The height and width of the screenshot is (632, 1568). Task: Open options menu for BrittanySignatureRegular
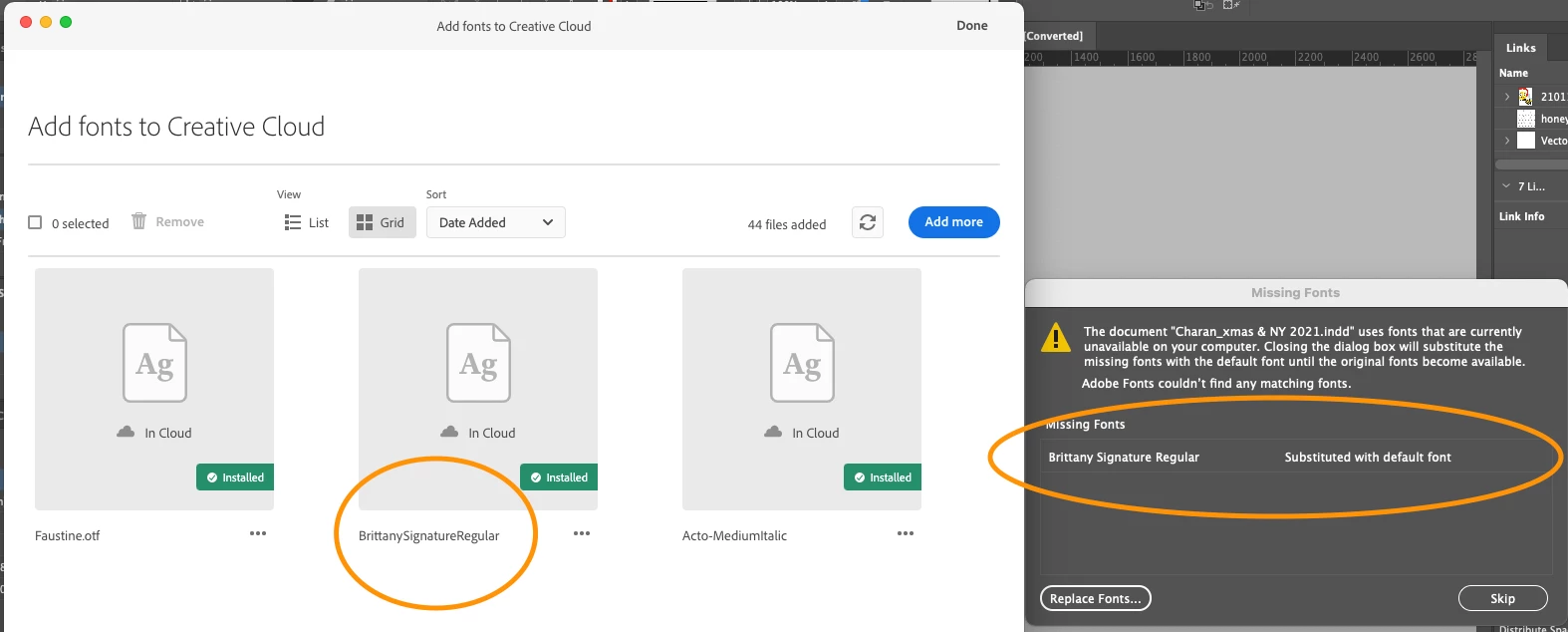[582, 533]
